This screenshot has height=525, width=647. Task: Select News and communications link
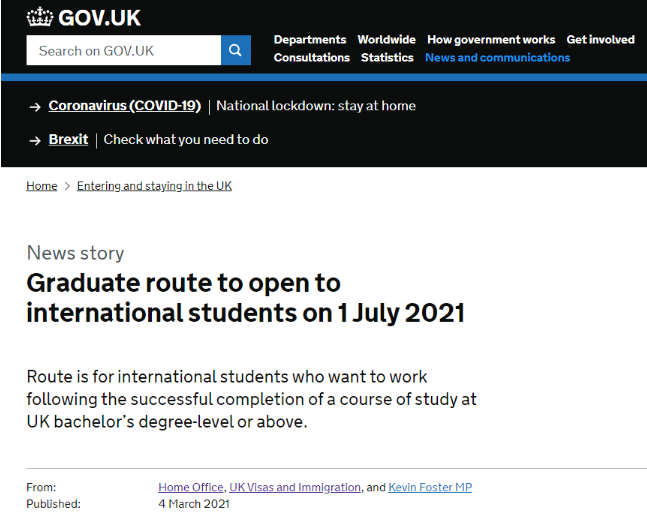click(x=498, y=57)
